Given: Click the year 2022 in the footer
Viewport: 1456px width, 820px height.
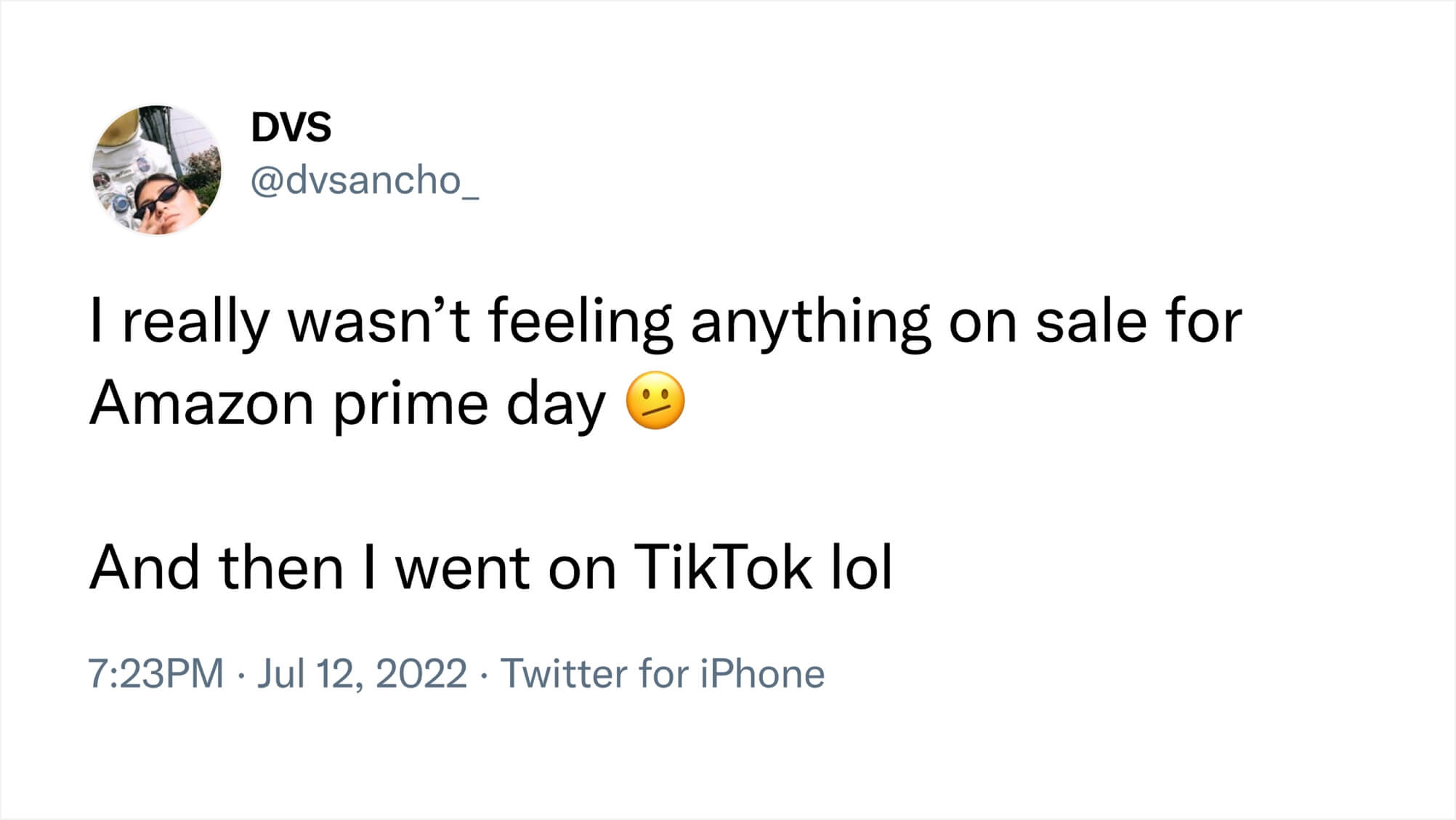Looking at the screenshot, I should click(421, 673).
